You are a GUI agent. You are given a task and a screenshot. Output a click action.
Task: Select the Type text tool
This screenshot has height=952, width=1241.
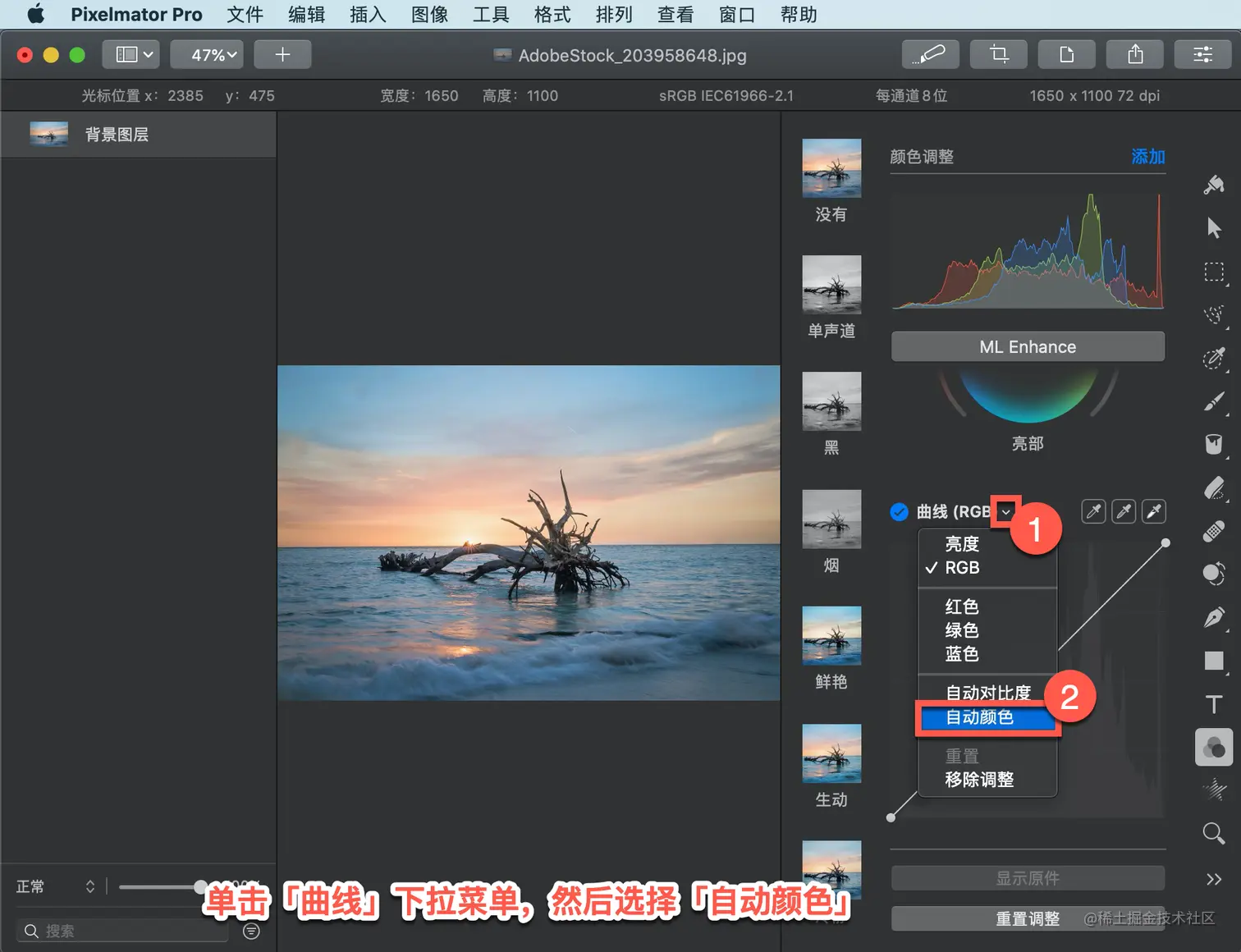pyautogui.click(x=1214, y=704)
